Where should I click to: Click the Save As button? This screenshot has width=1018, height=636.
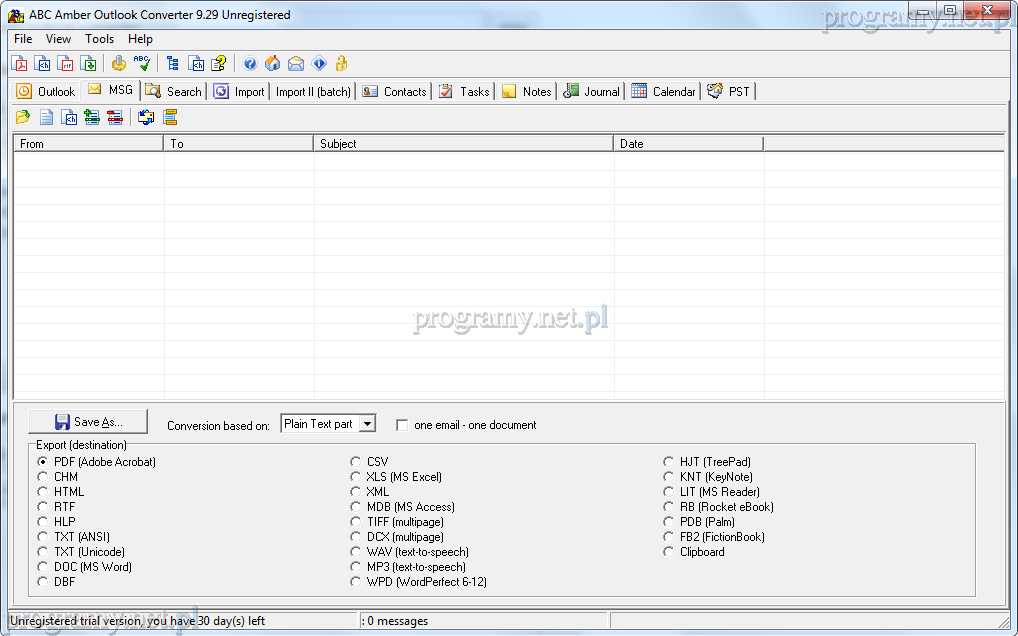pyautogui.click(x=88, y=422)
